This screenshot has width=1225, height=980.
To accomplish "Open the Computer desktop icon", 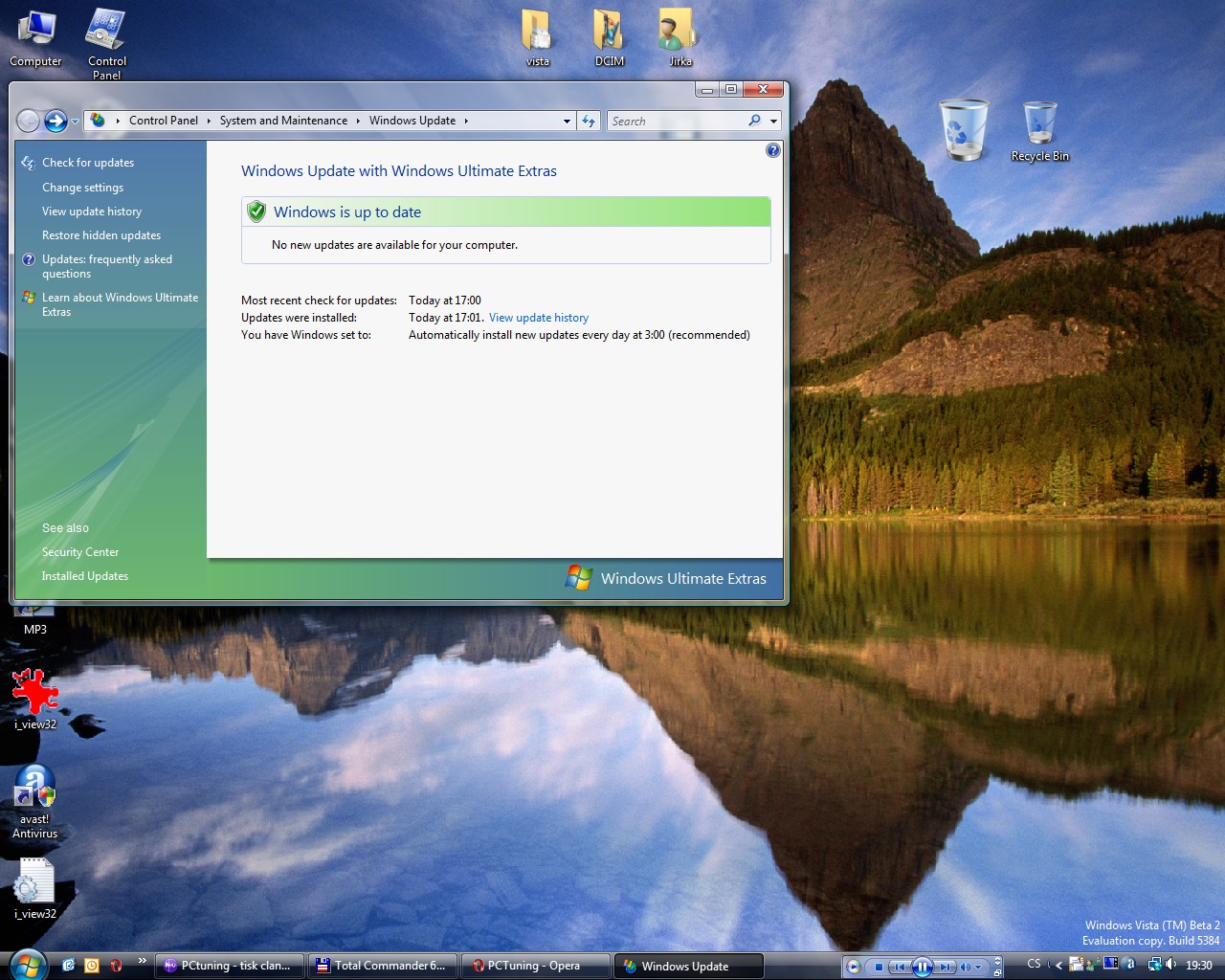I will 35,38.
